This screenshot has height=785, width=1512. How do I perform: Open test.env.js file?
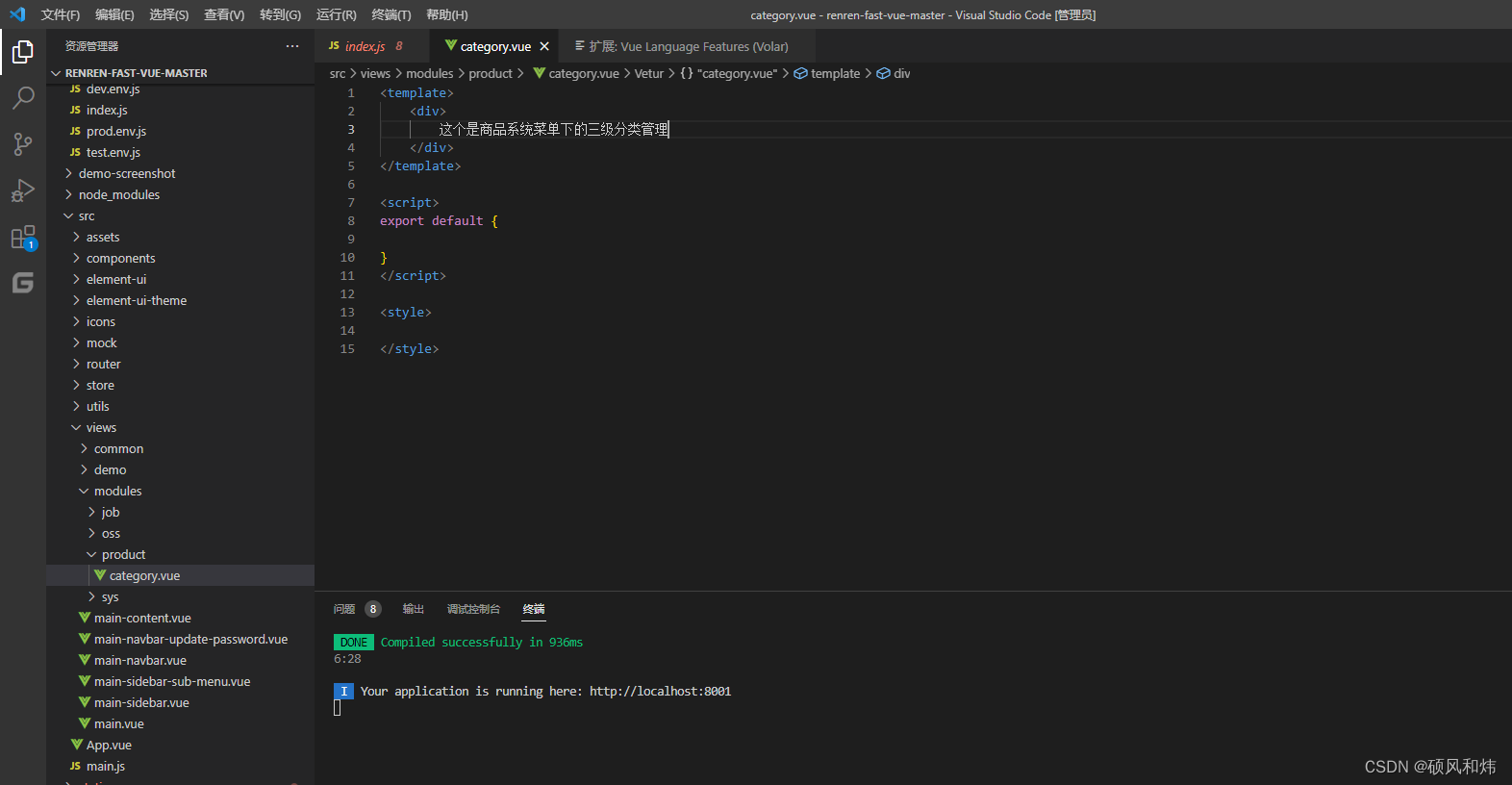point(181,152)
